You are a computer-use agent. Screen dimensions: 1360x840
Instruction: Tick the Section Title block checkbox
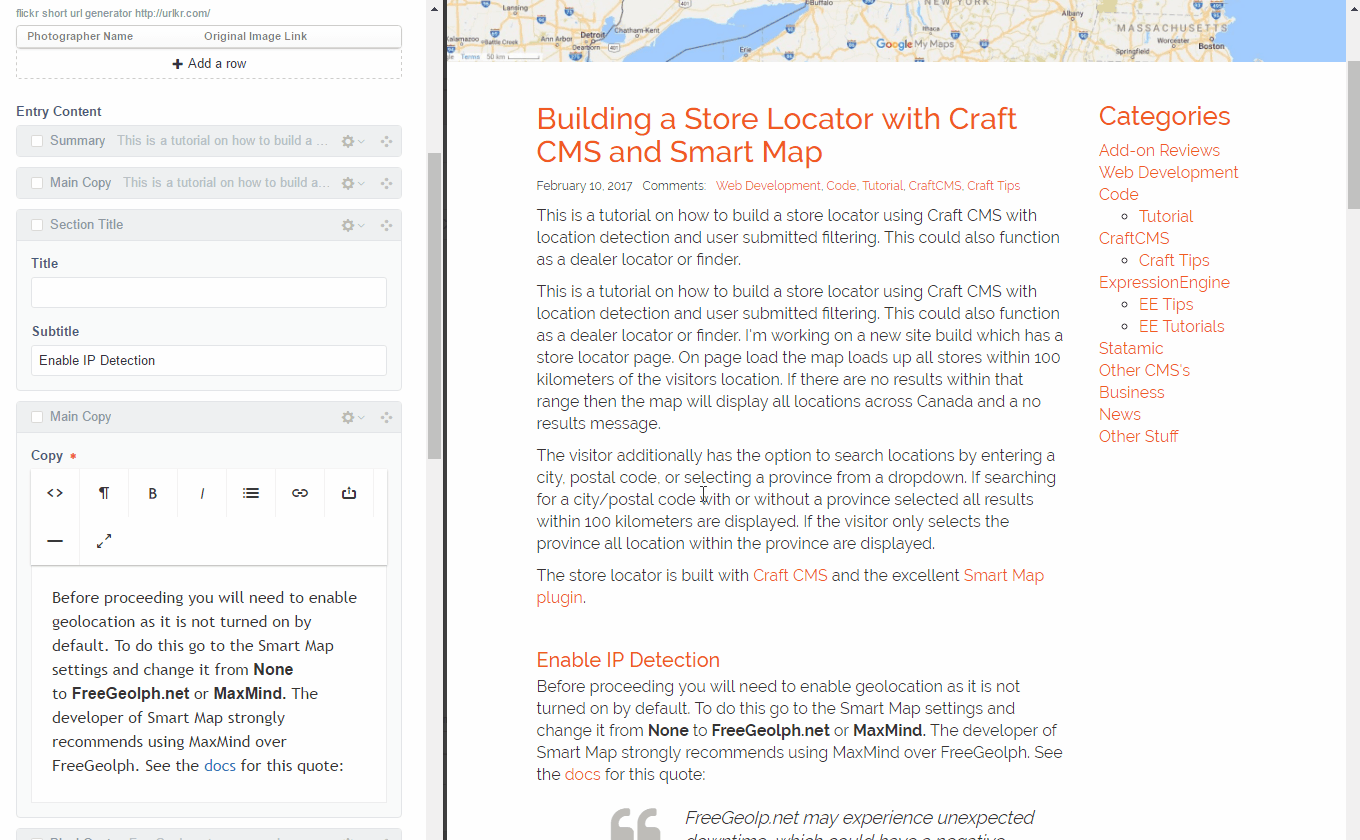click(37, 225)
